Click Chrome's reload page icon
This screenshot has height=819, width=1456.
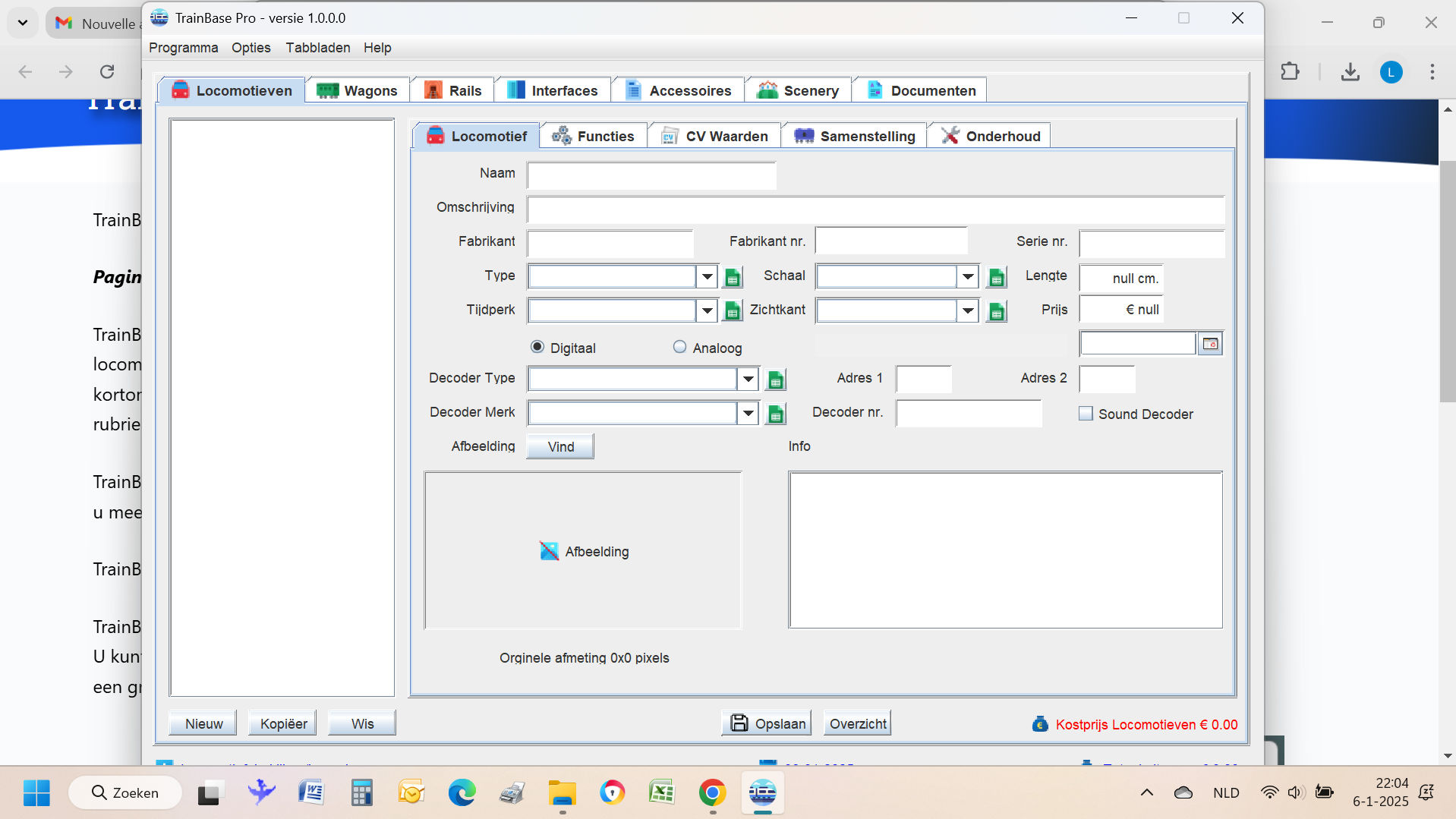click(107, 71)
